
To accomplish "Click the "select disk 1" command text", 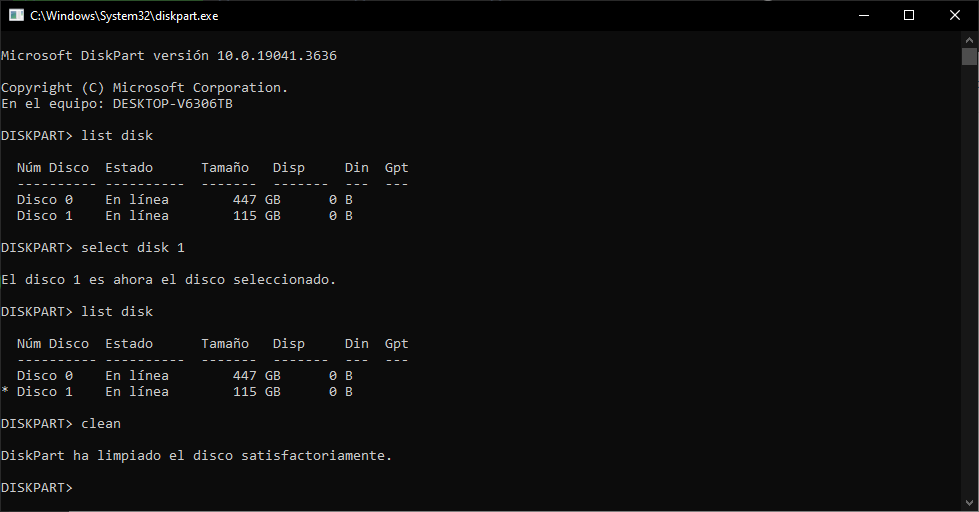I will tap(133, 247).
